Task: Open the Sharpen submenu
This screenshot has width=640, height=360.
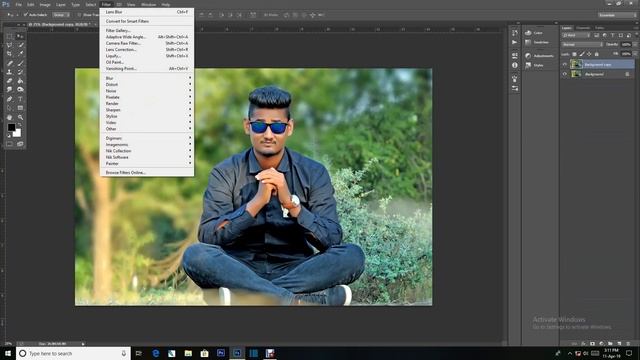Action: tap(147, 110)
